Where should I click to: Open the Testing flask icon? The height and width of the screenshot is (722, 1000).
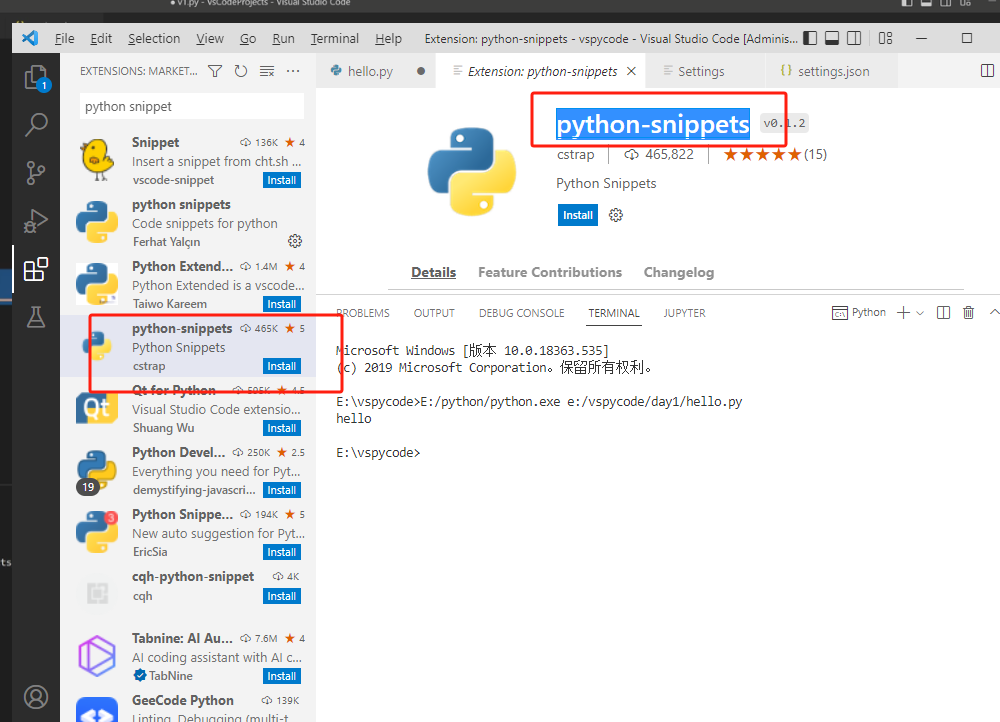tap(36, 316)
